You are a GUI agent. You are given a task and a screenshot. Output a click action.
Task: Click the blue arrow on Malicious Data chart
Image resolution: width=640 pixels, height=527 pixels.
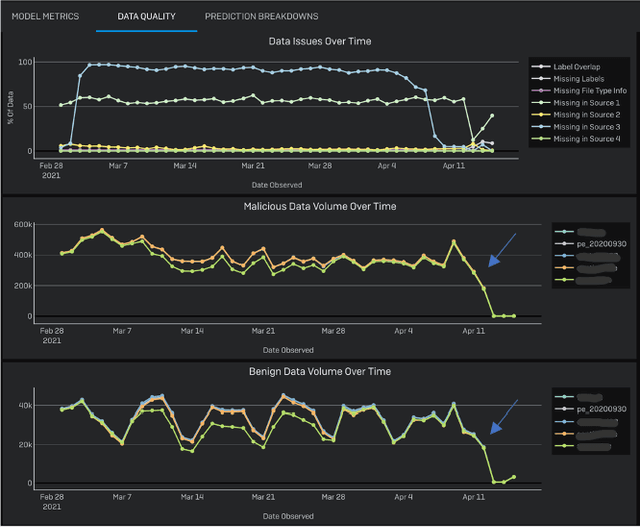503,249
